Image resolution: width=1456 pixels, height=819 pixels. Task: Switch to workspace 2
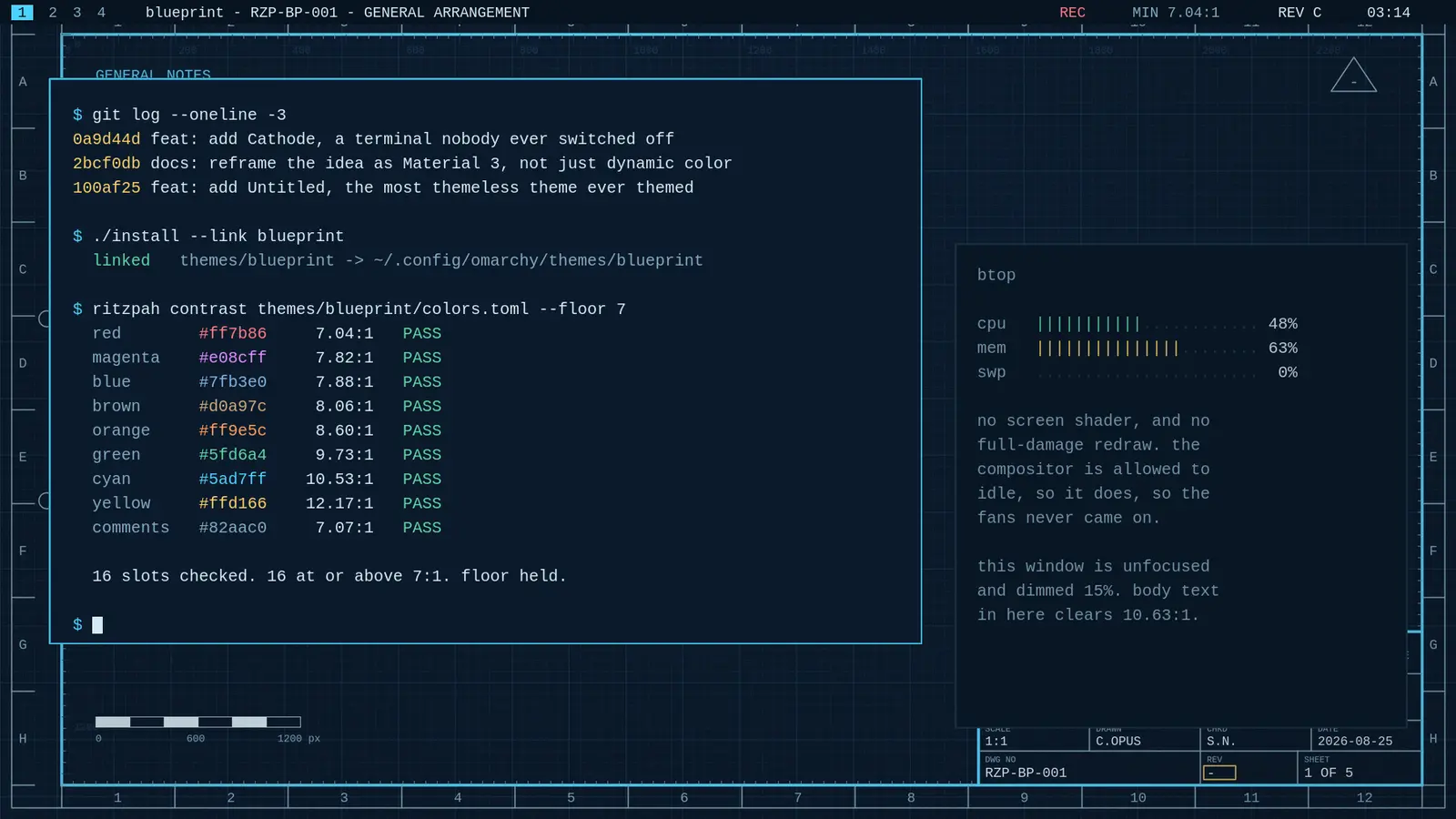[x=53, y=13]
